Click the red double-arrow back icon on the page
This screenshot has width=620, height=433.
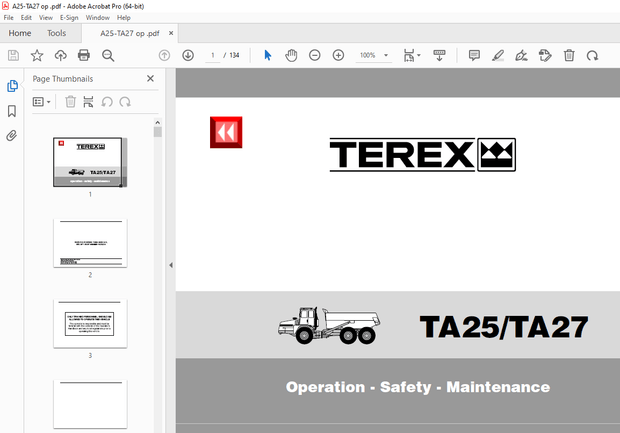[x=226, y=132]
